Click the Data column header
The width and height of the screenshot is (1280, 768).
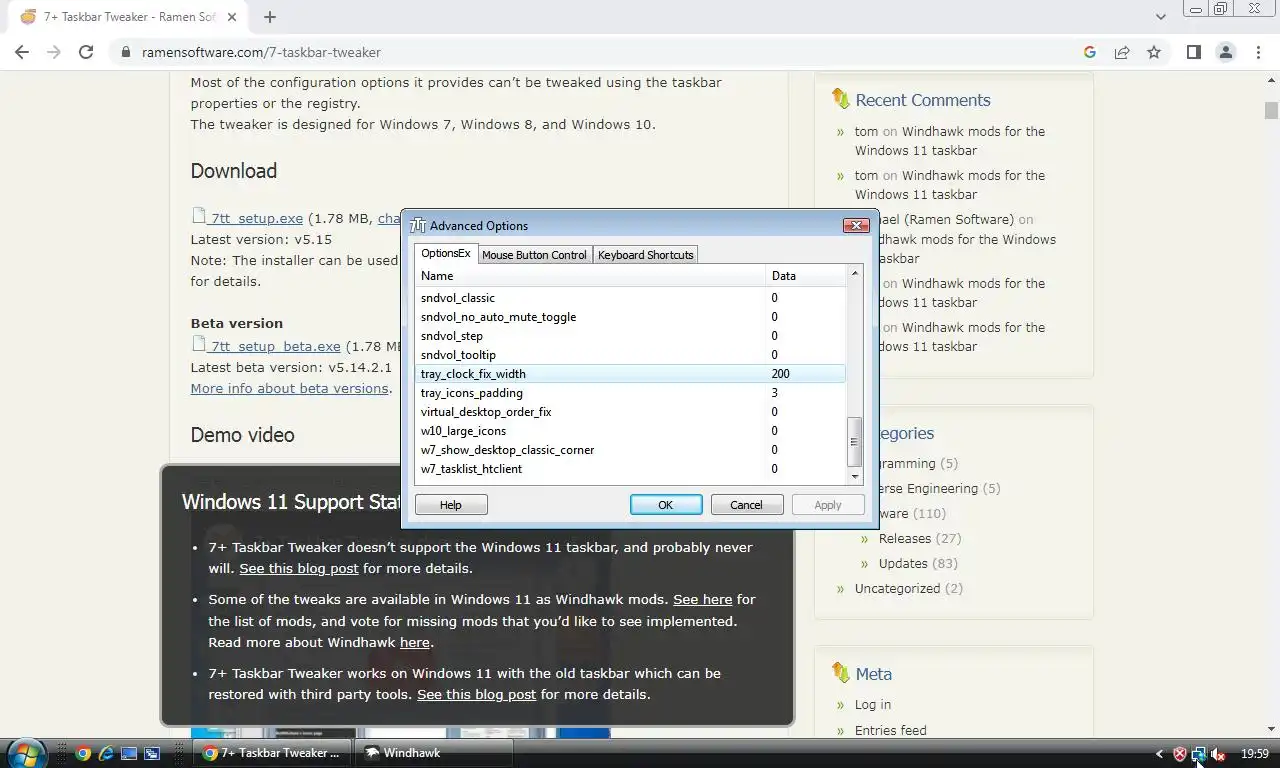coord(806,275)
